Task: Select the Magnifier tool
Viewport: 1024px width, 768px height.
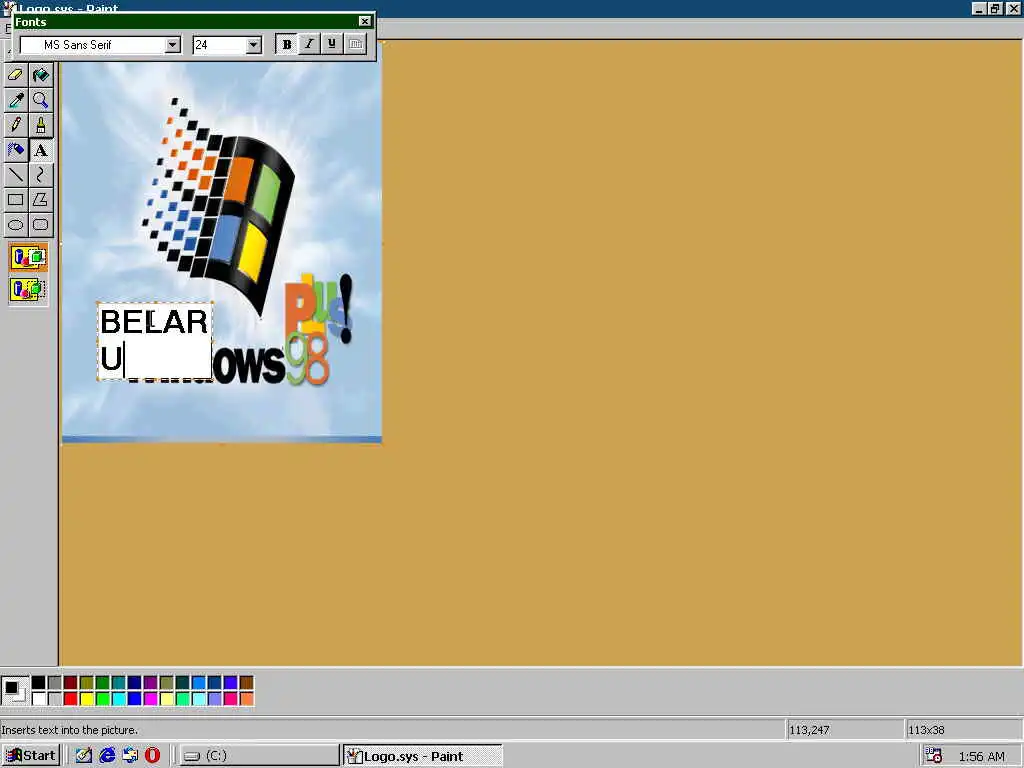Action: click(x=40, y=100)
